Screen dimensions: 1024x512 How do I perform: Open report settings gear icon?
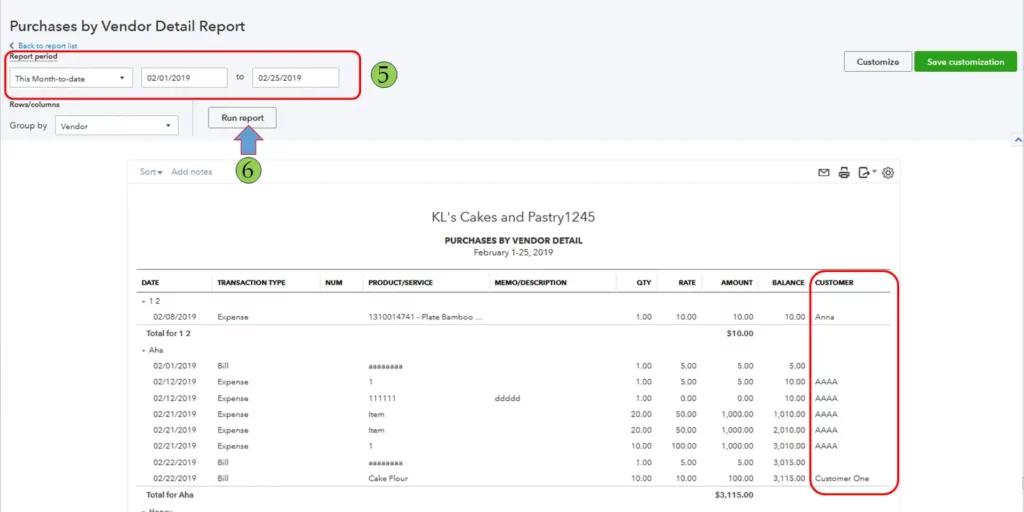pos(888,173)
